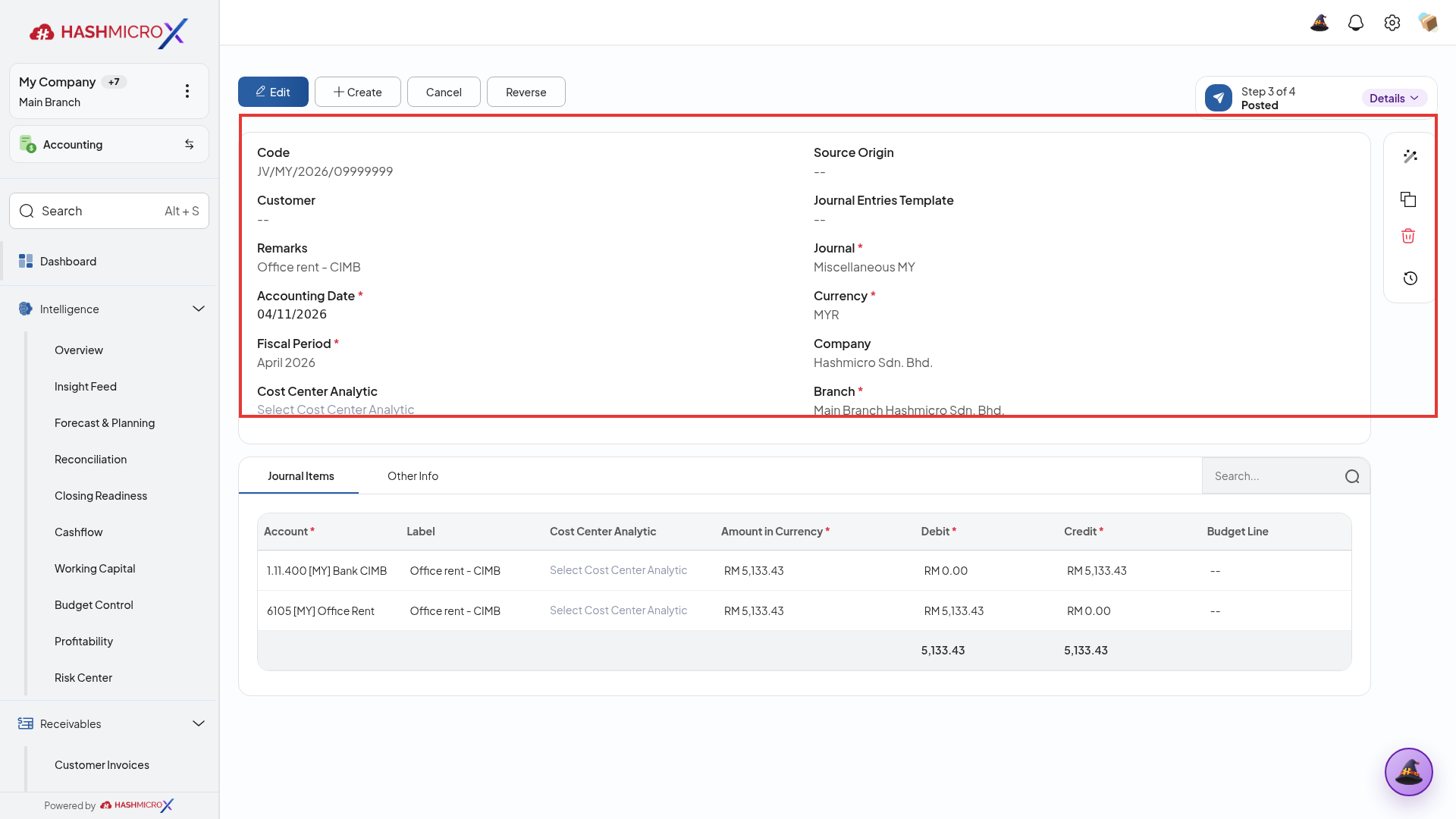Click the Cancel button

(x=444, y=92)
